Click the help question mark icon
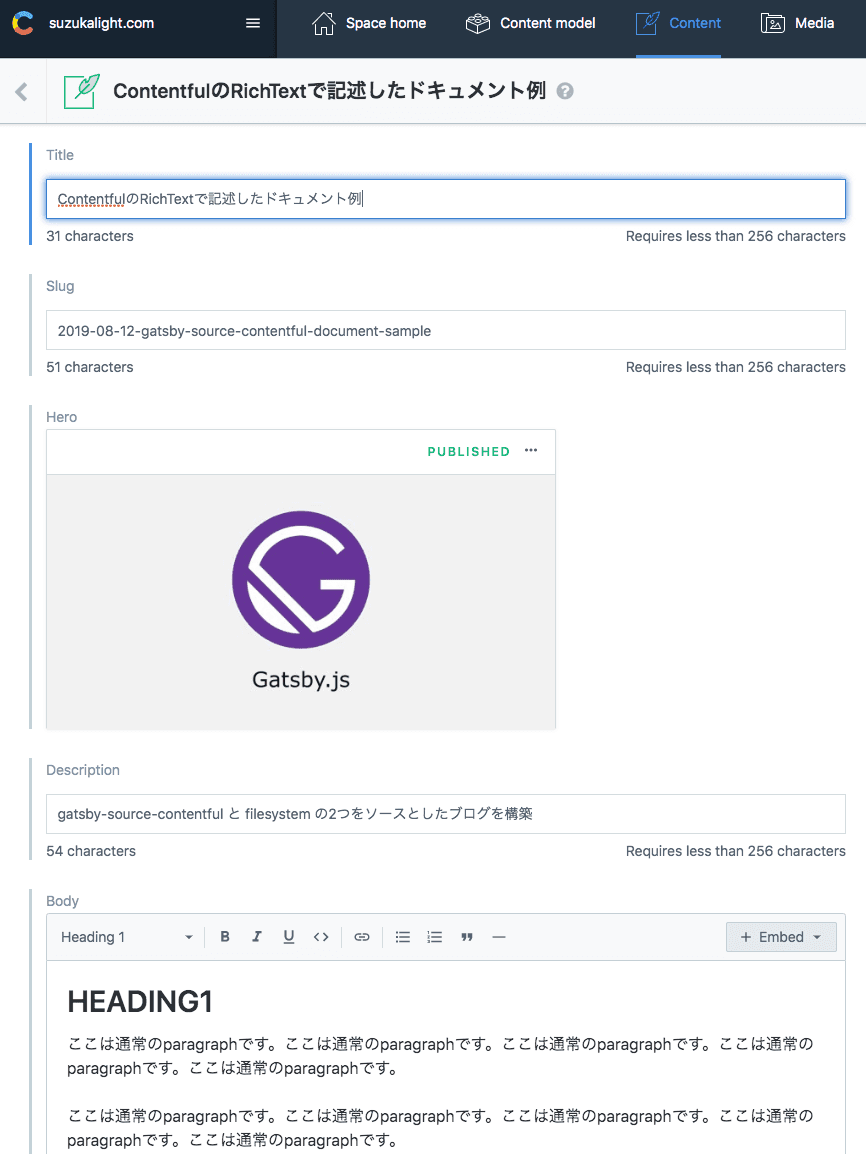The width and height of the screenshot is (866, 1154). tap(565, 91)
